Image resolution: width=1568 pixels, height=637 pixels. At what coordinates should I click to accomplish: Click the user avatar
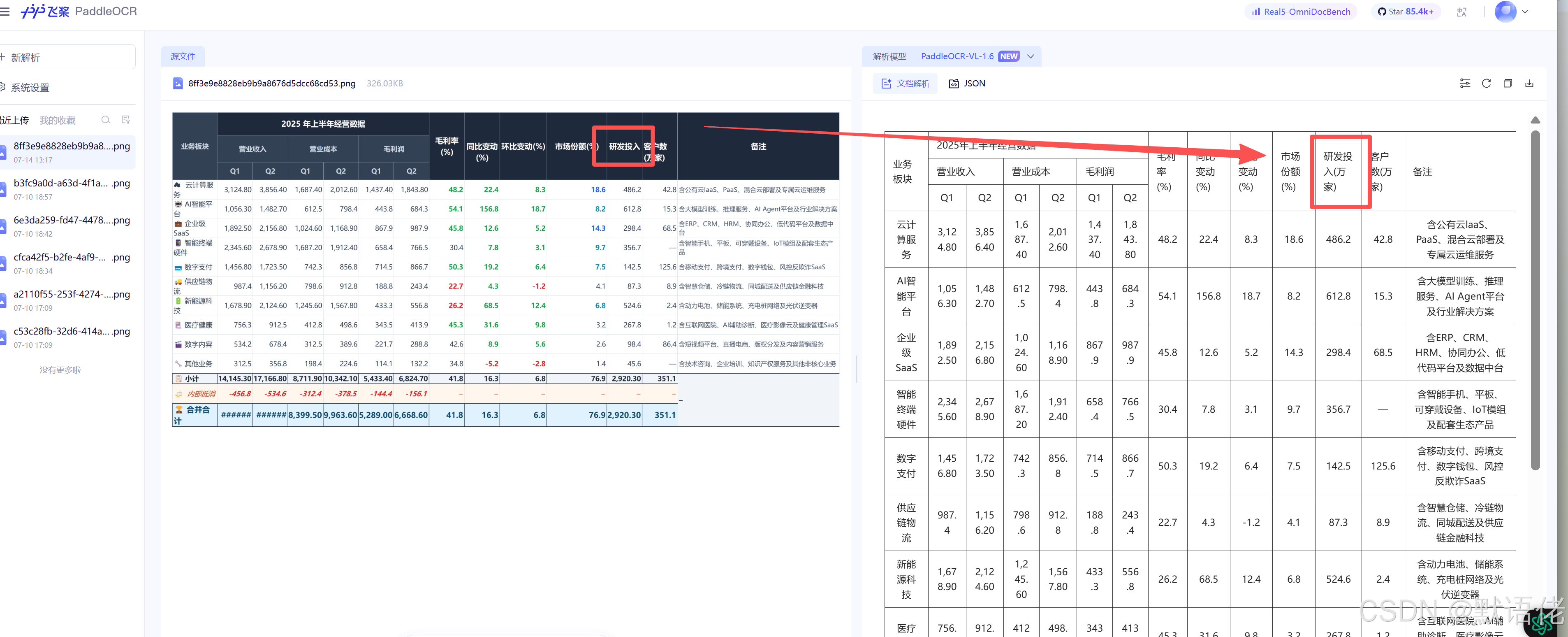coord(1505,12)
